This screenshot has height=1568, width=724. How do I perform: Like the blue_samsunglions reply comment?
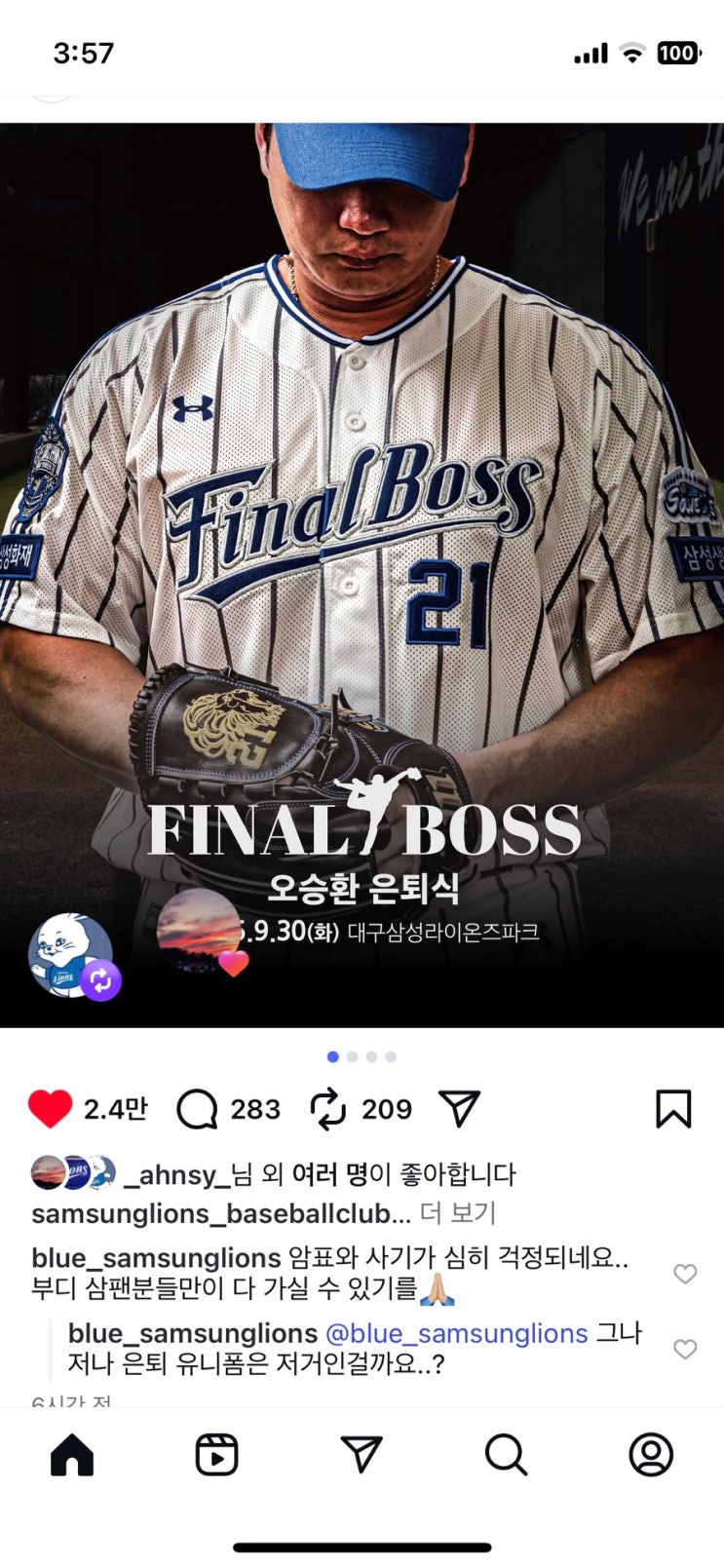[686, 1349]
